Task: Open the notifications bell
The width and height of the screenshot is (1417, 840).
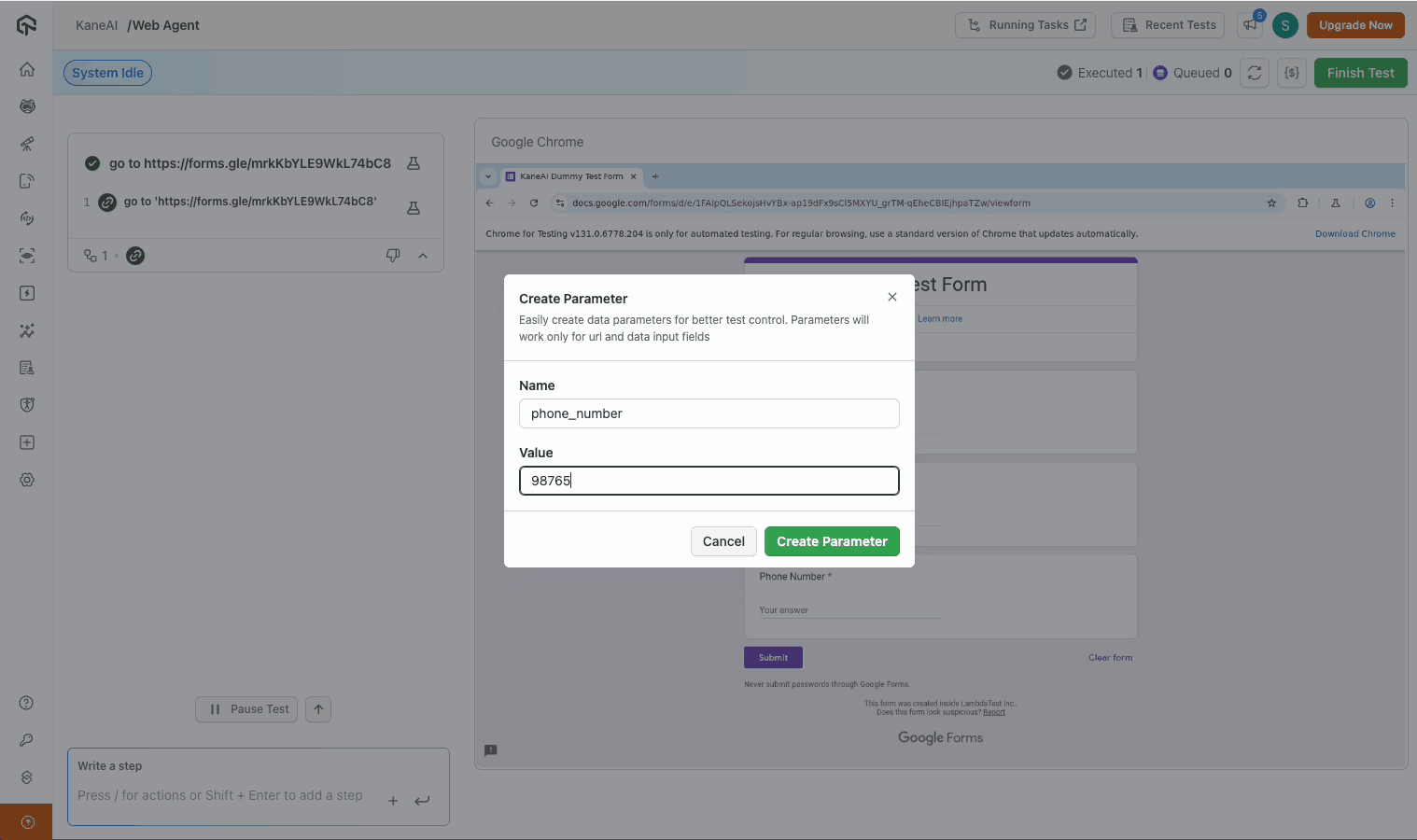Action: [x=1250, y=25]
